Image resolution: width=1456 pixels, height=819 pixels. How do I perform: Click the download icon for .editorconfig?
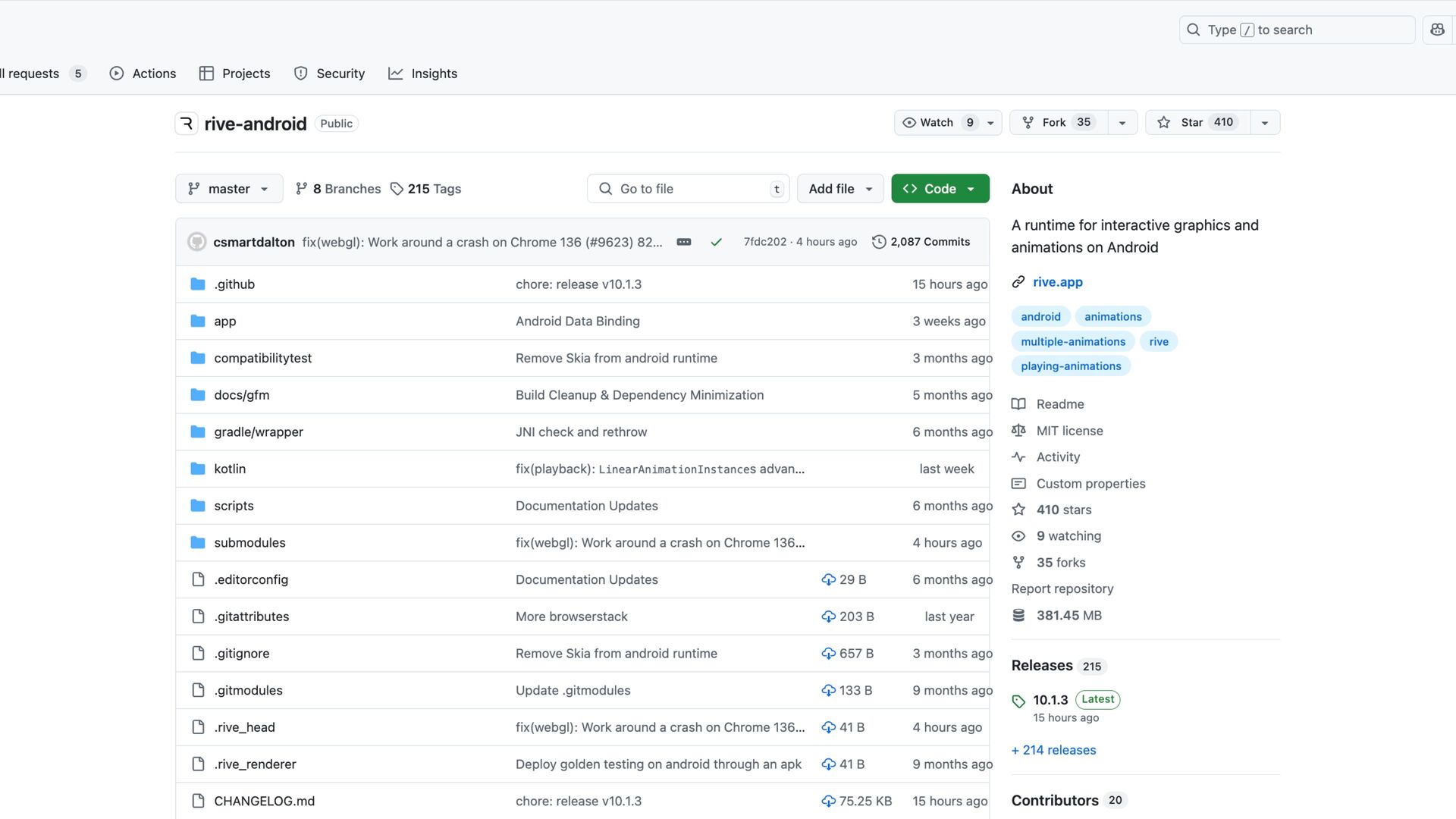pos(828,579)
